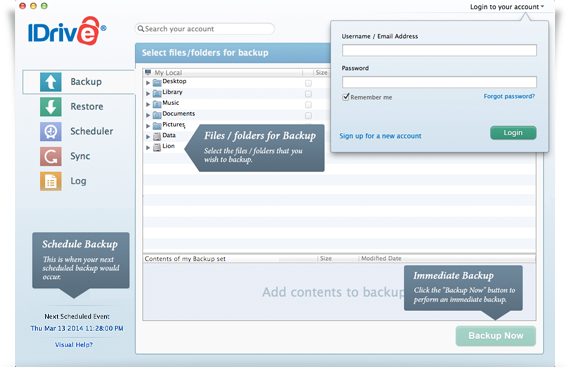Switch to the Restore section
This screenshot has height=367, width=570.
[87, 107]
